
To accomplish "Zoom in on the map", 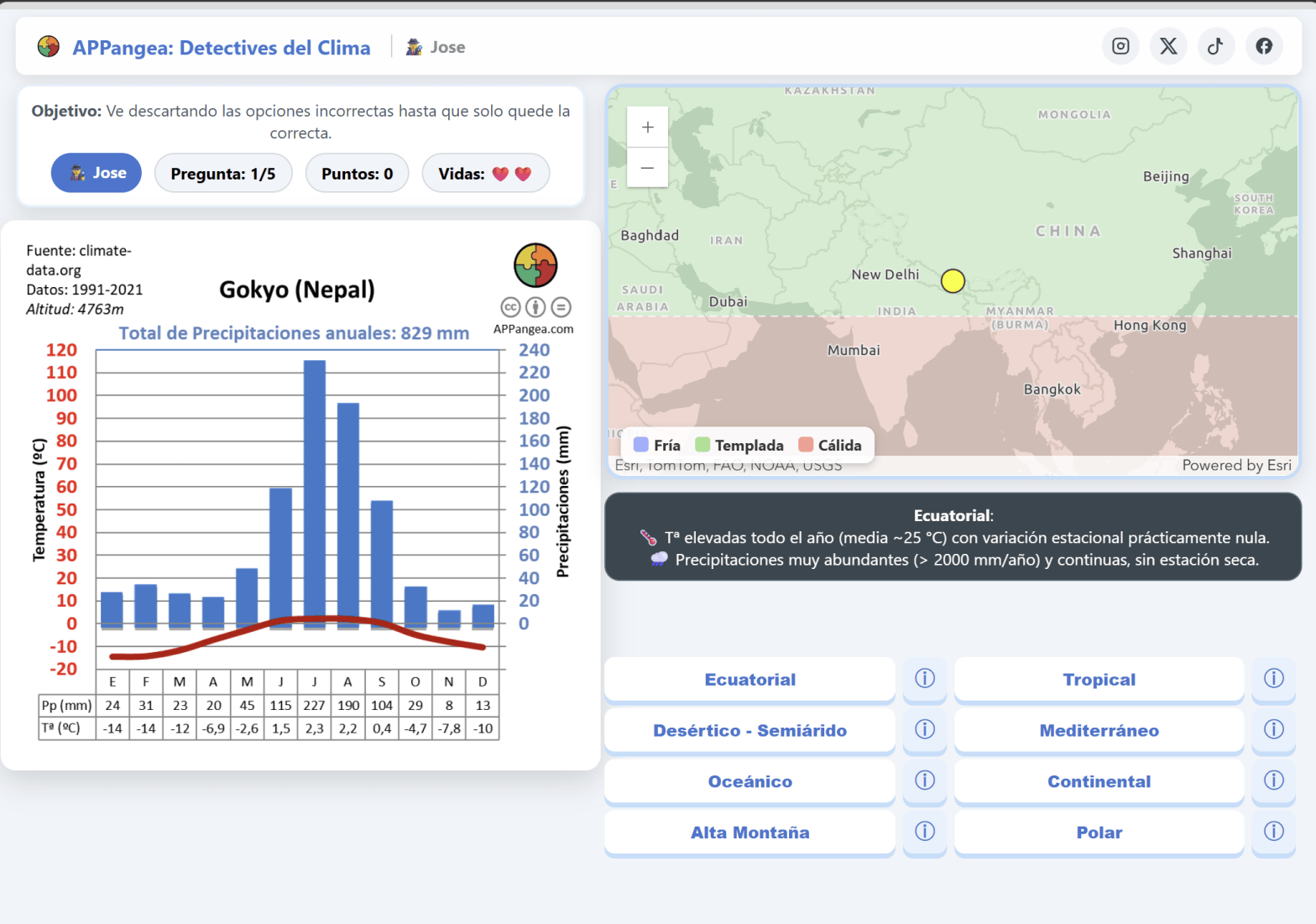I will coord(648,127).
